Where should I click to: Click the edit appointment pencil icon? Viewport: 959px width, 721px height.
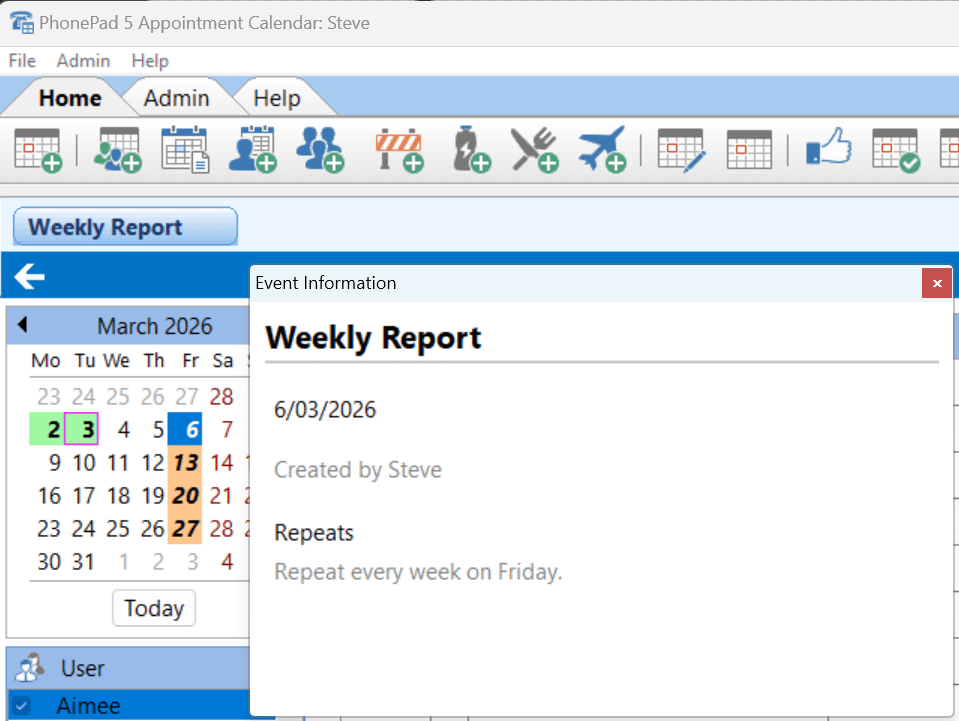pos(681,150)
